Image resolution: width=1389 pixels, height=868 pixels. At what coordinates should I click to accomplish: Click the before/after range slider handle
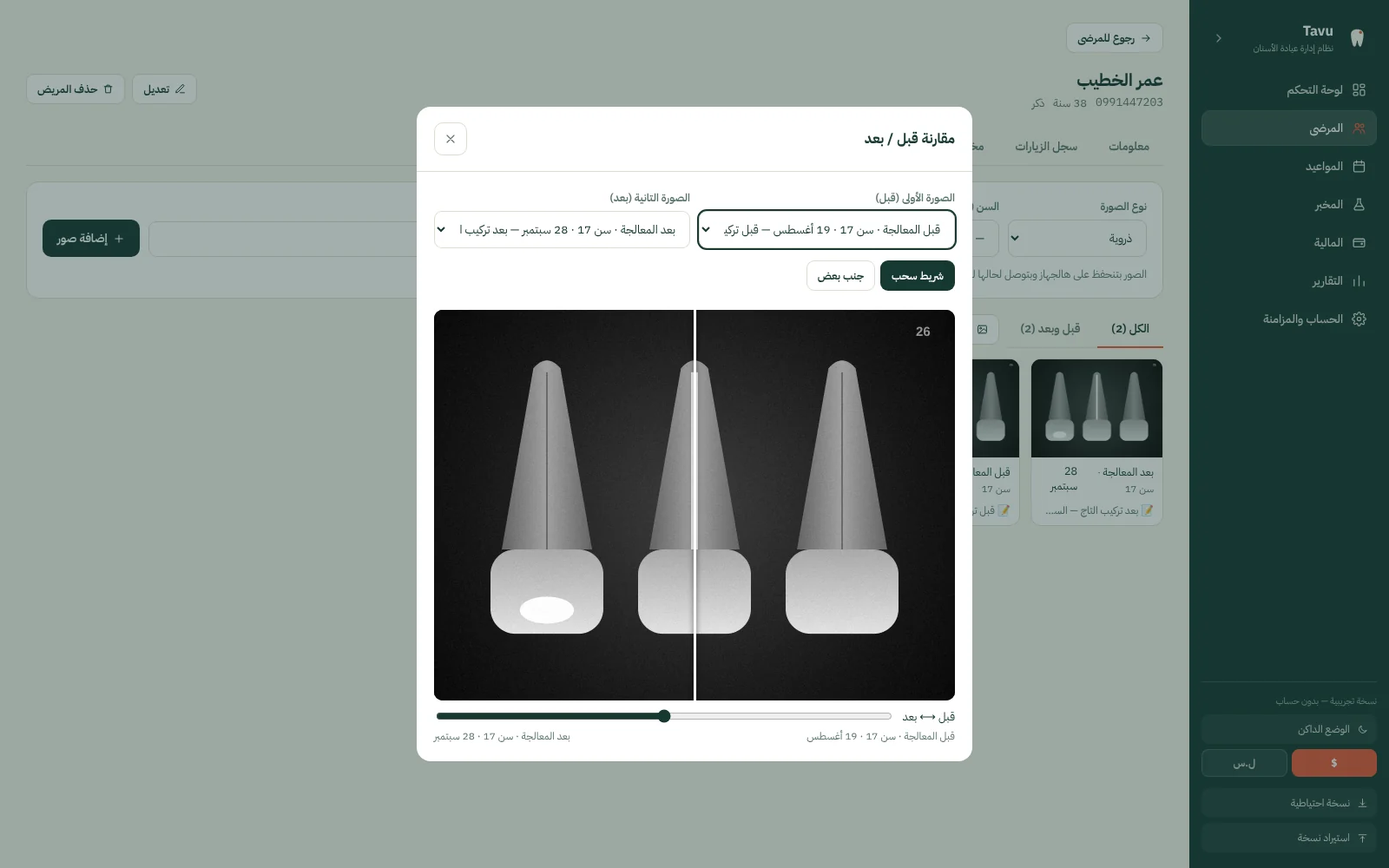664,716
